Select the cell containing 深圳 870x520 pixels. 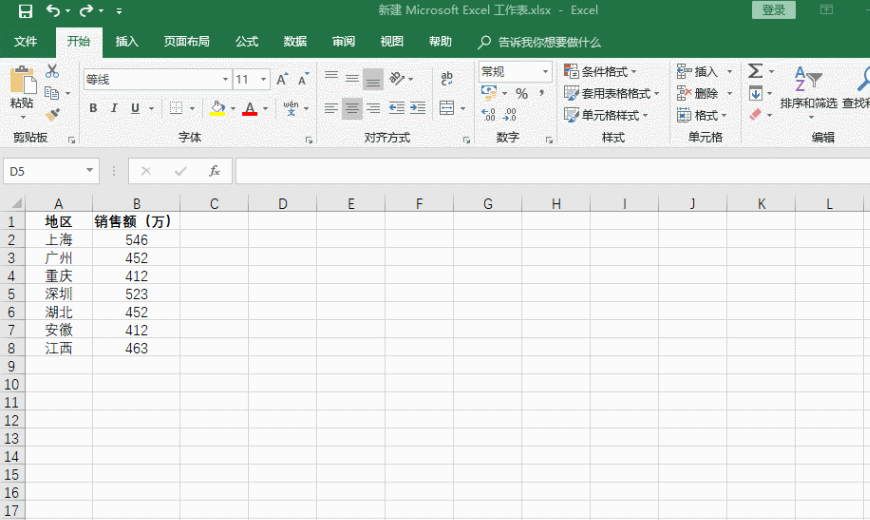pos(59,294)
